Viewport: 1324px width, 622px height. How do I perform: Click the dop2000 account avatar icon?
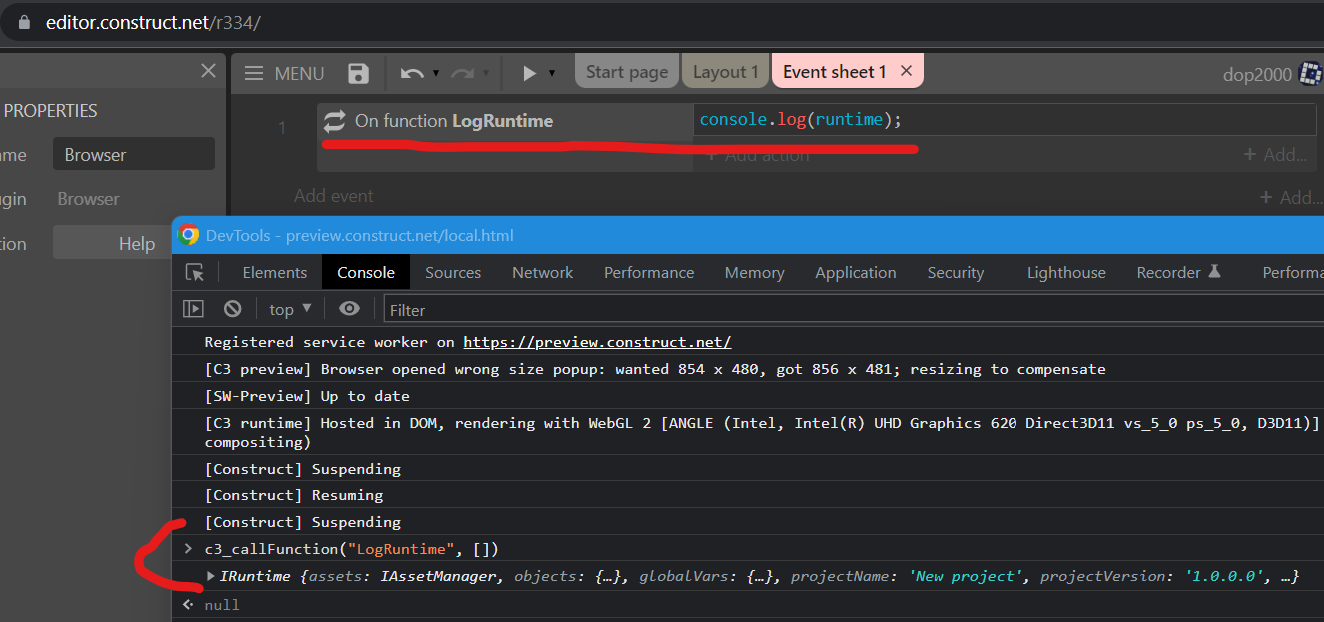pos(1310,73)
